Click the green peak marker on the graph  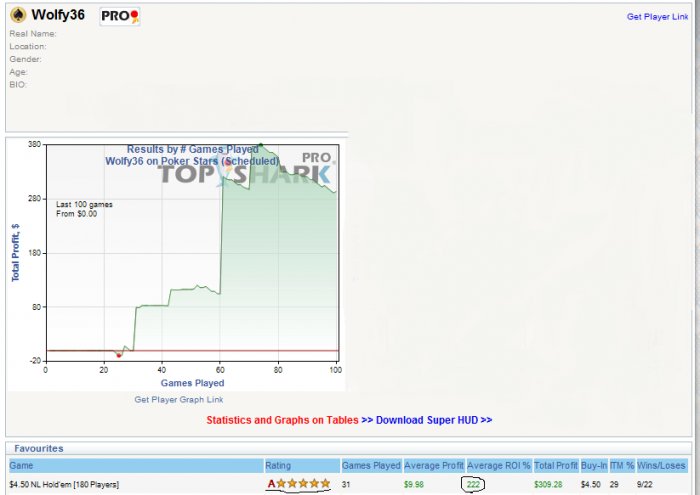[261, 145]
